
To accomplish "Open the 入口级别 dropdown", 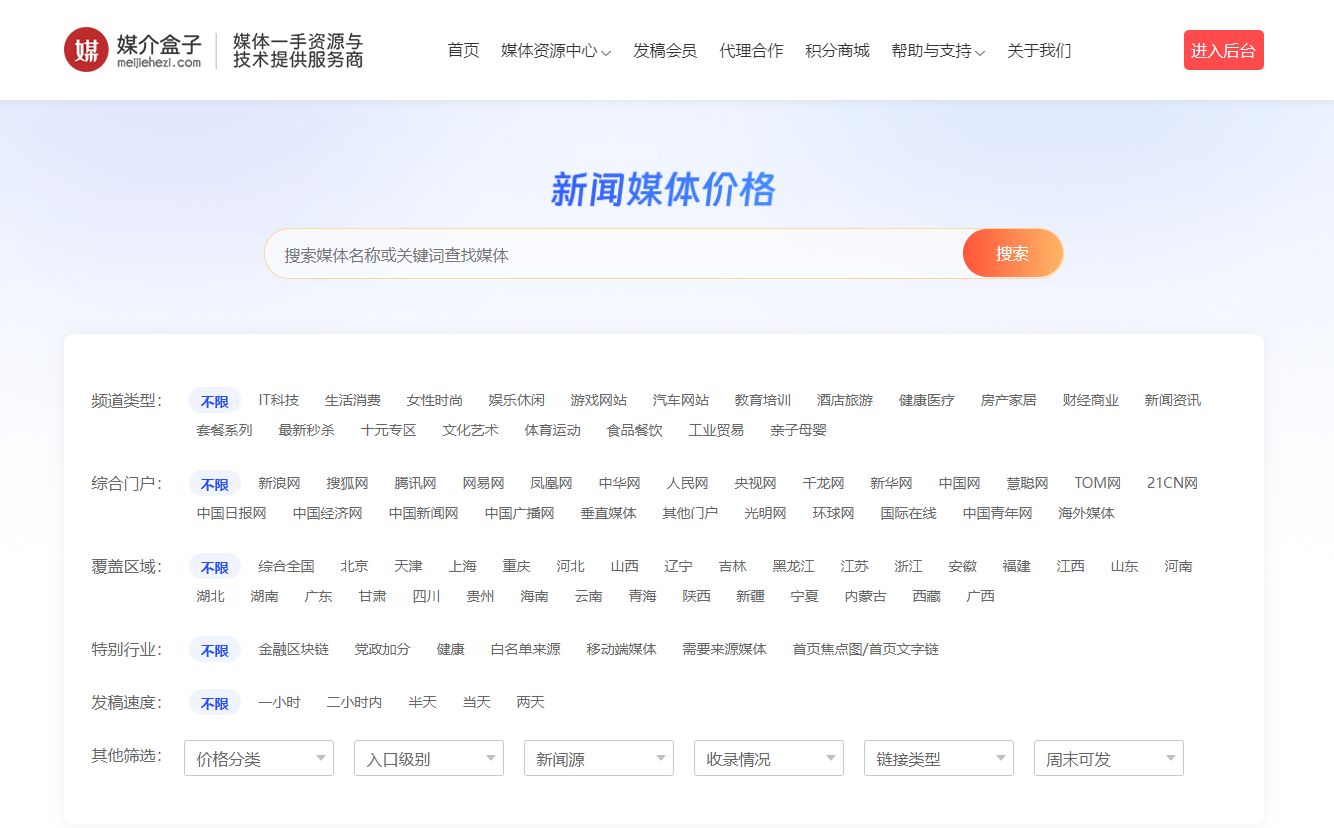I will pos(429,758).
